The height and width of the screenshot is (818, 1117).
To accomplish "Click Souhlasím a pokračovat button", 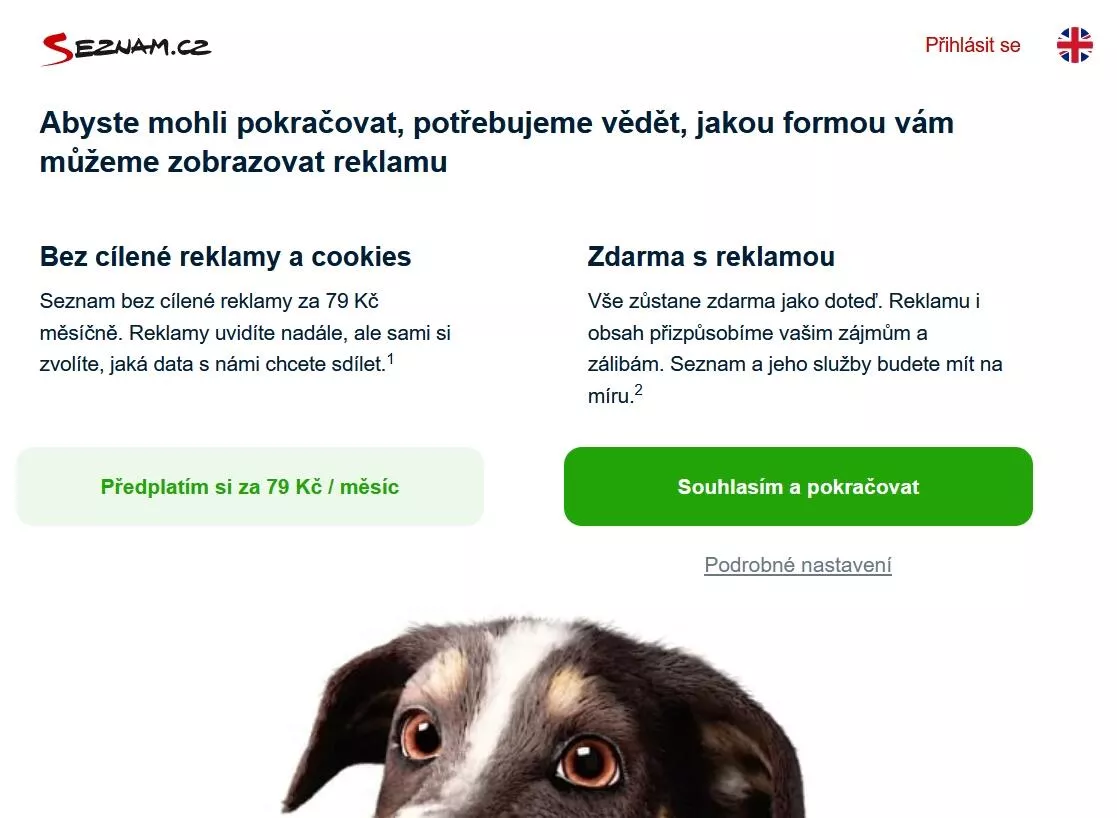I will 798,487.
